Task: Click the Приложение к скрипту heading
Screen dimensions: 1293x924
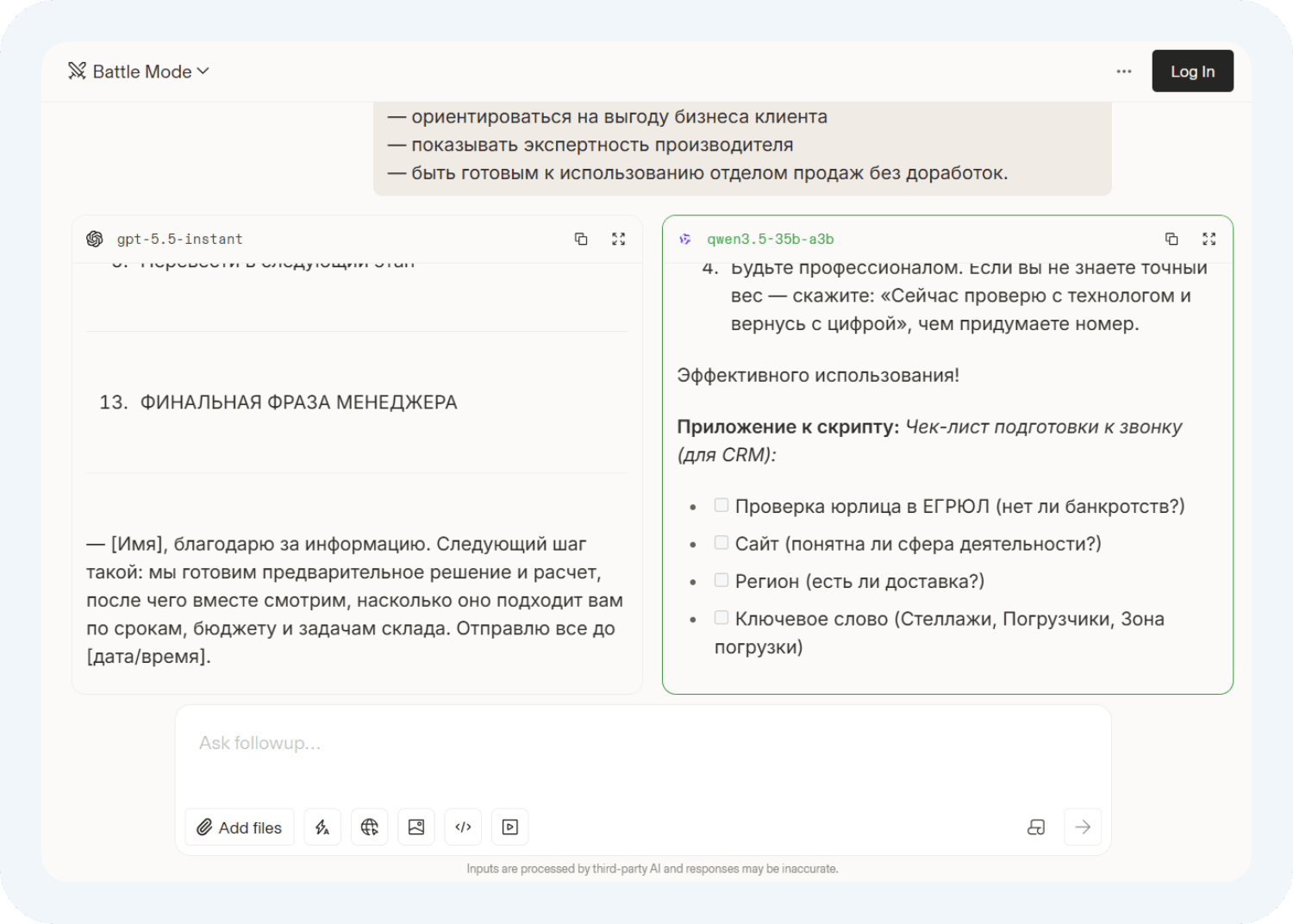Action: tap(788, 427)
